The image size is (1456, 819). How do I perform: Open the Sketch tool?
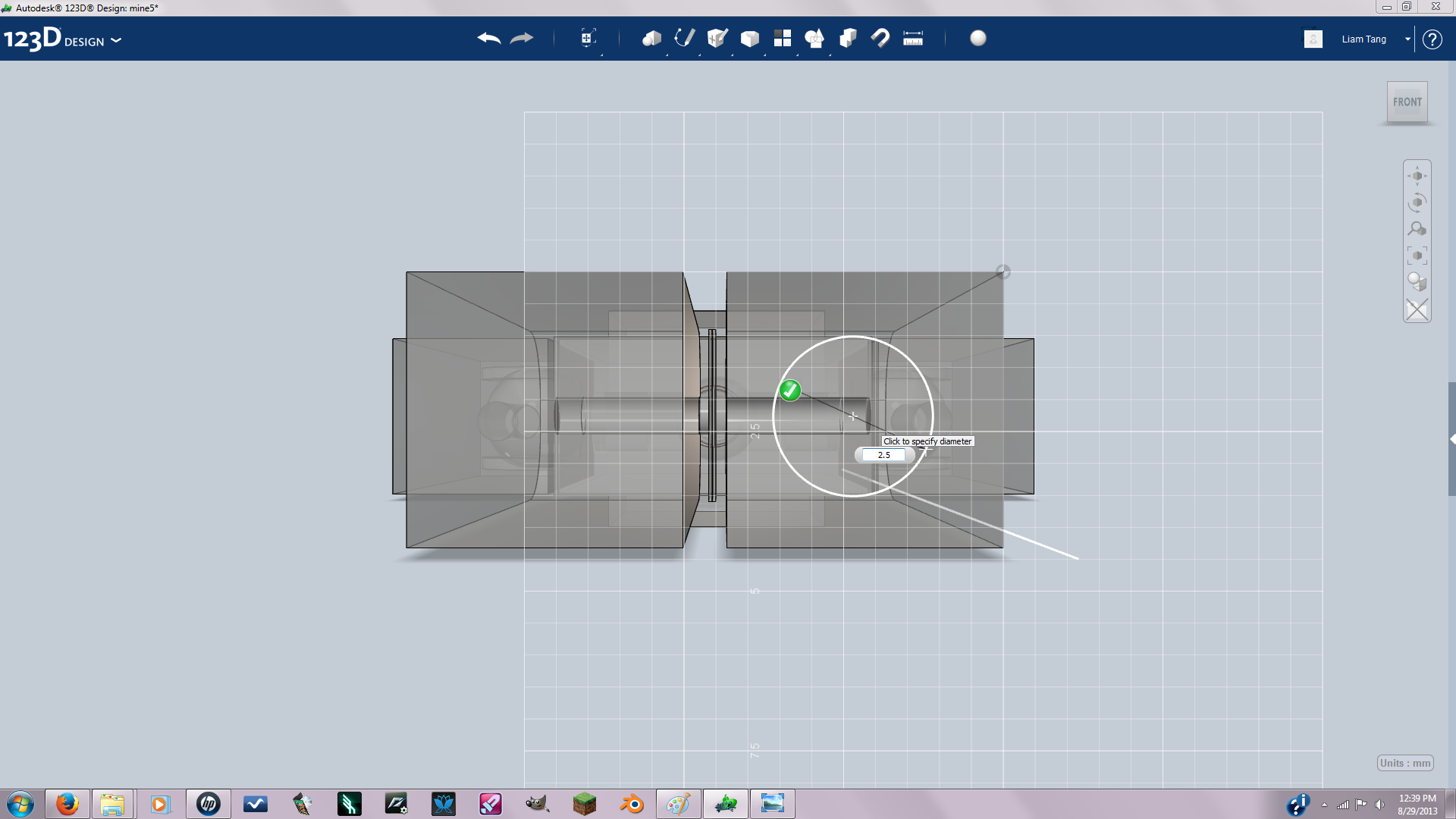click(x=685, y=38)
